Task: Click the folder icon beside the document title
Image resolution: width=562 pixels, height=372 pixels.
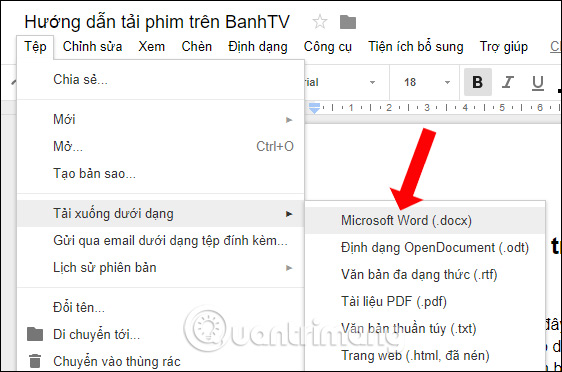Action: [x=348, y=22]
